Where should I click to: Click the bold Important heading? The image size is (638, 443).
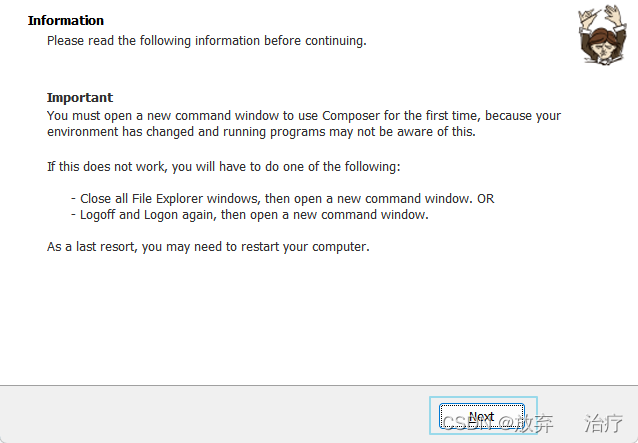tap(80, 98)
